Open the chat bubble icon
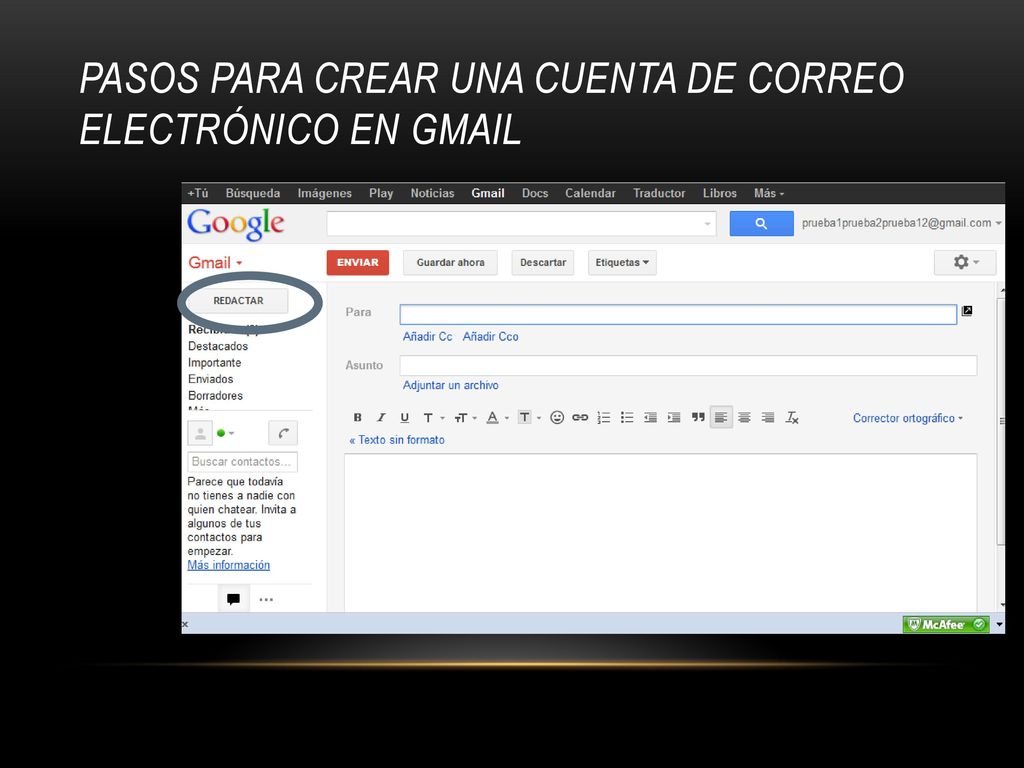This screenshot has height=768, width=1024. [233, 599]
